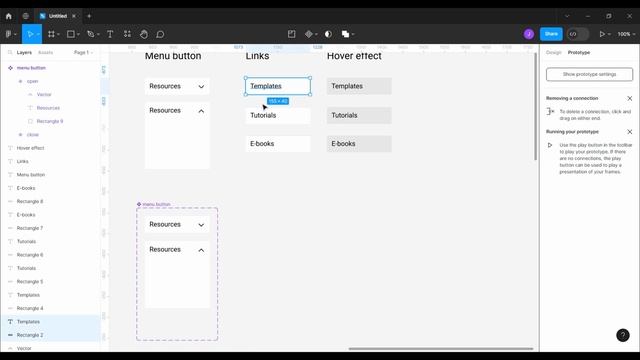
Task: Toggle Dev Mode switch
Action: [578, 34]
